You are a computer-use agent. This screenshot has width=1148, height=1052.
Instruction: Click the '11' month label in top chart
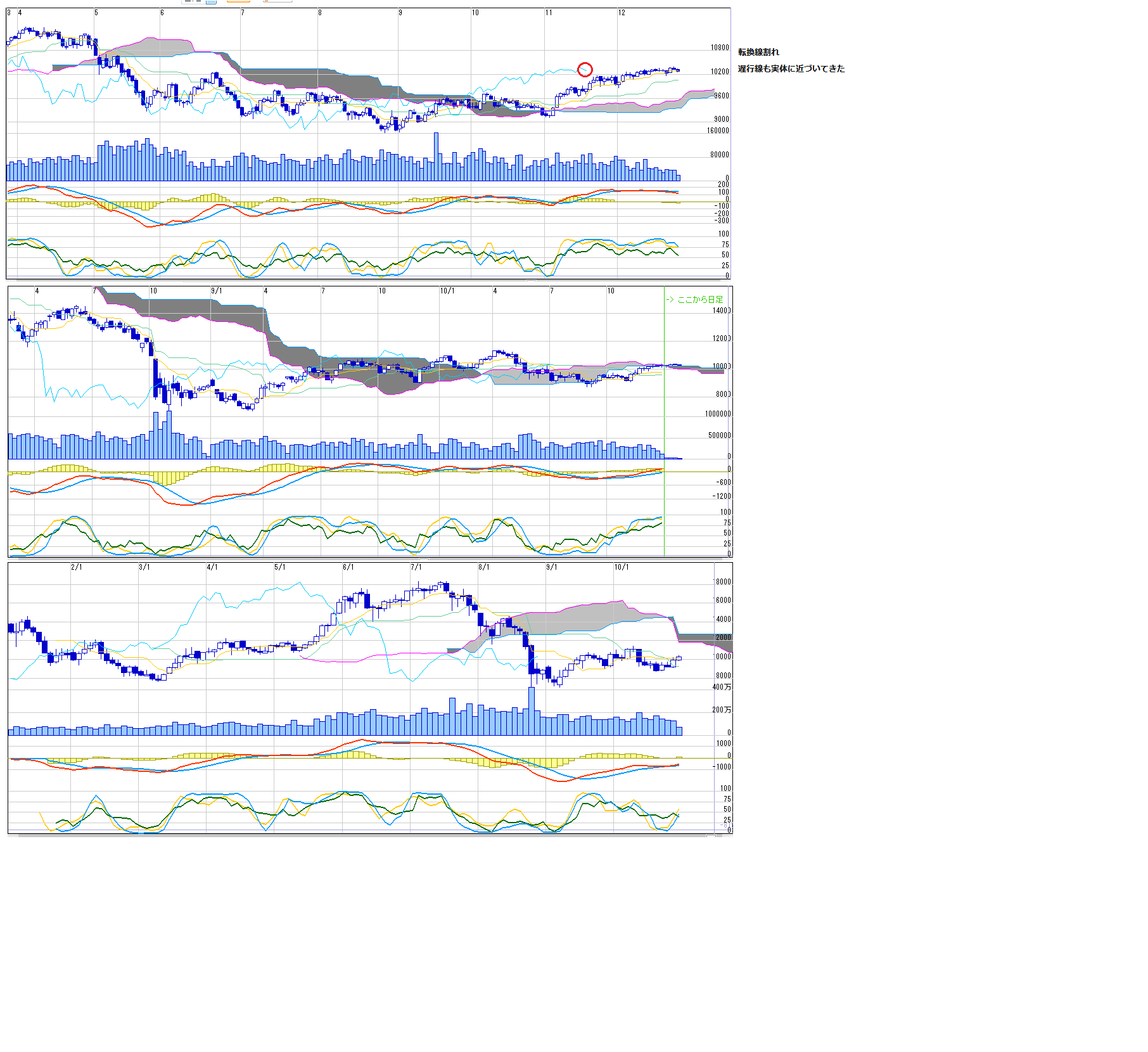pyautogui.click(x=549, y=13)
